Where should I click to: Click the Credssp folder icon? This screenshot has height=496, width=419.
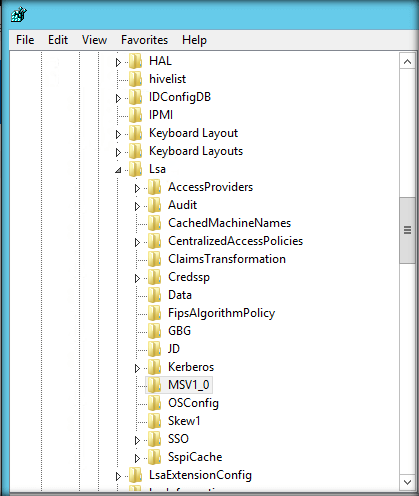154,277
